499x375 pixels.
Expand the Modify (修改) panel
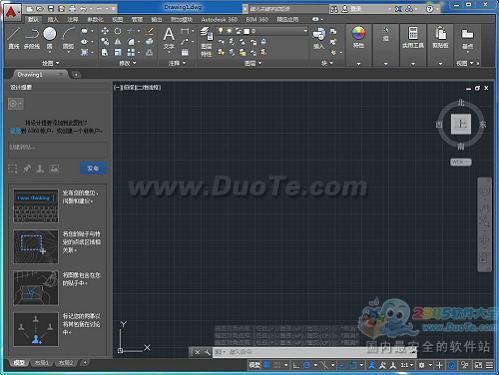click(128, 63)
